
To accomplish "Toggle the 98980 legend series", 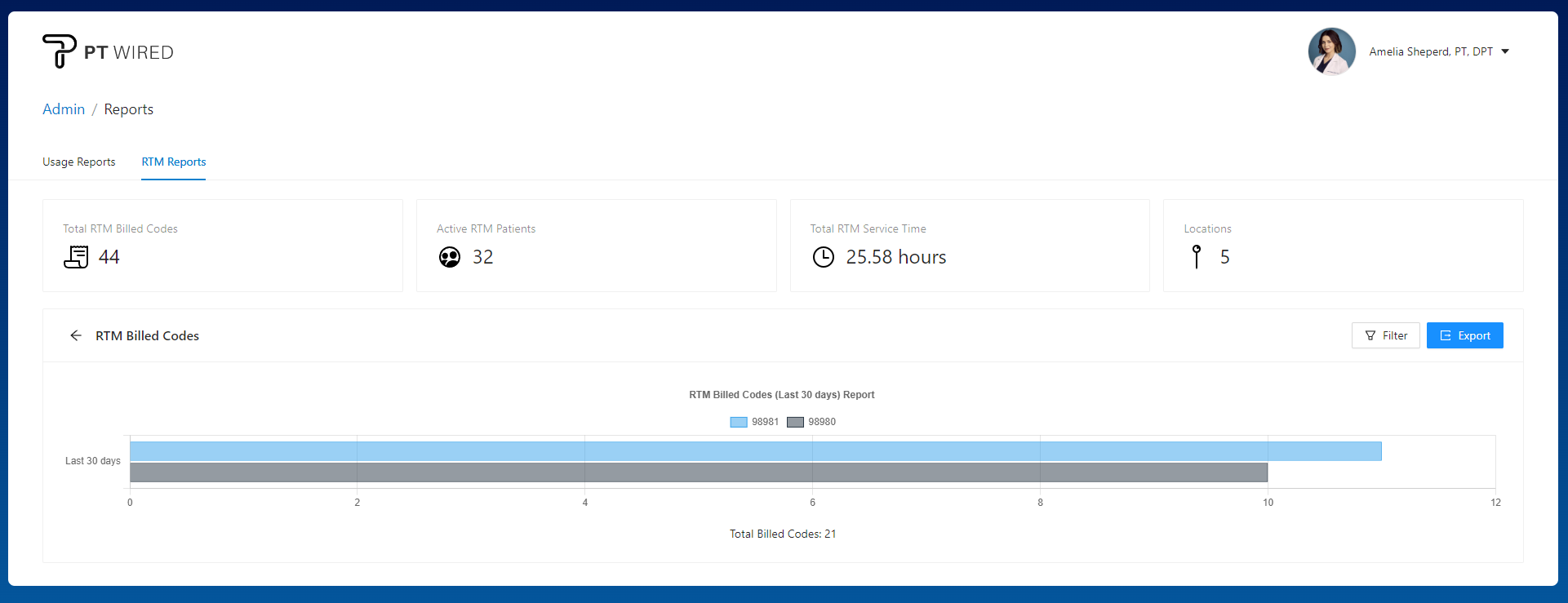I will click(x=811, y=422).
